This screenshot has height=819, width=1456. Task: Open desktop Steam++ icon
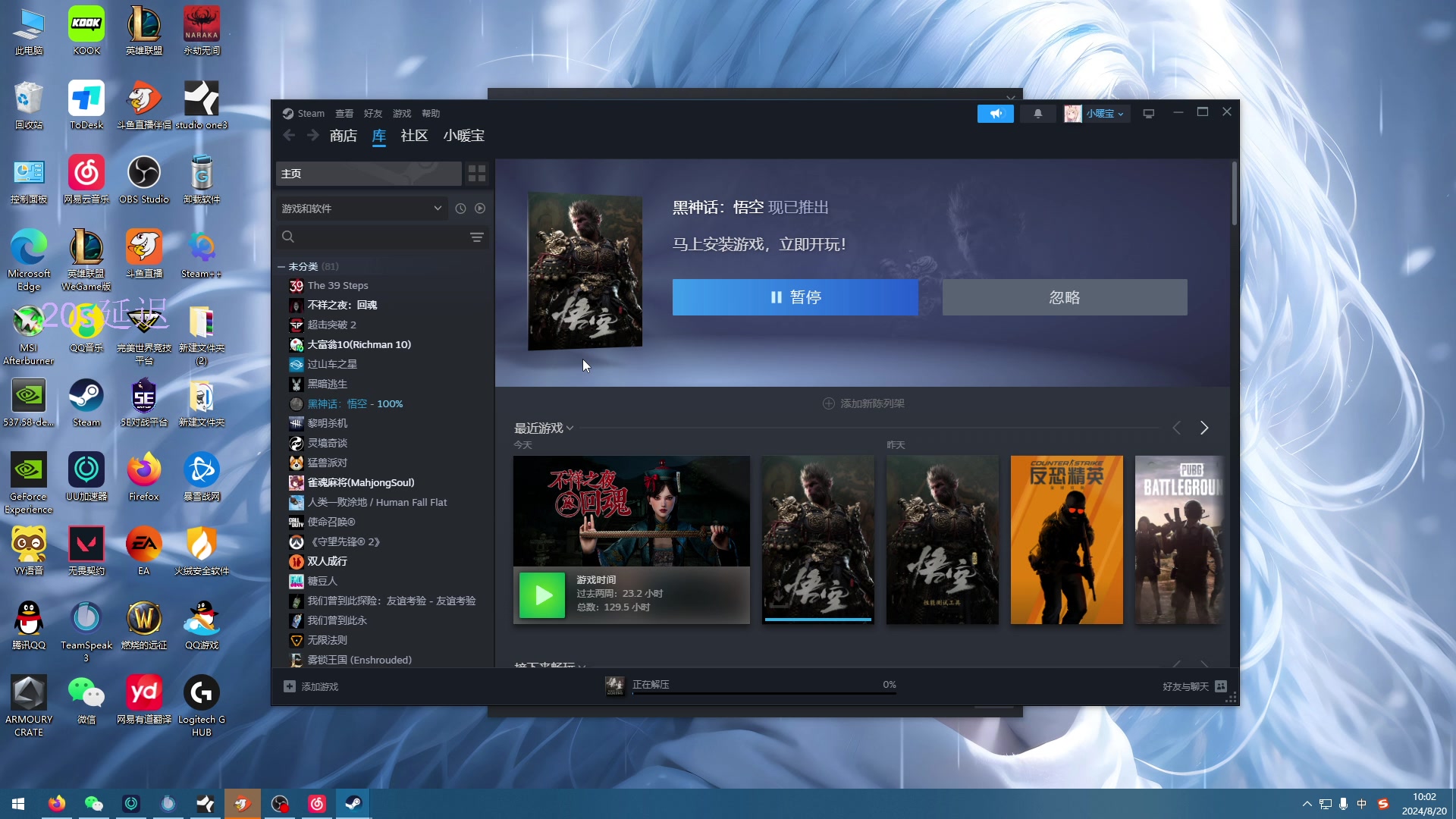pyautogui.click(x=202, y=255)
